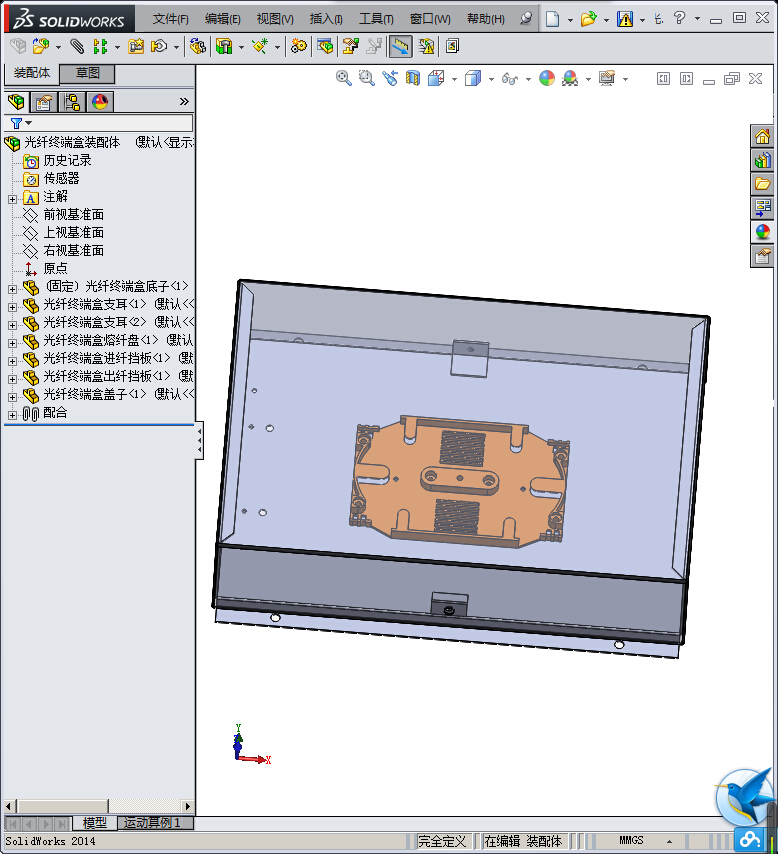Select 光纤终端盒盖子<1> in the feature tree
Screen dimensions: 778x854
94,394
